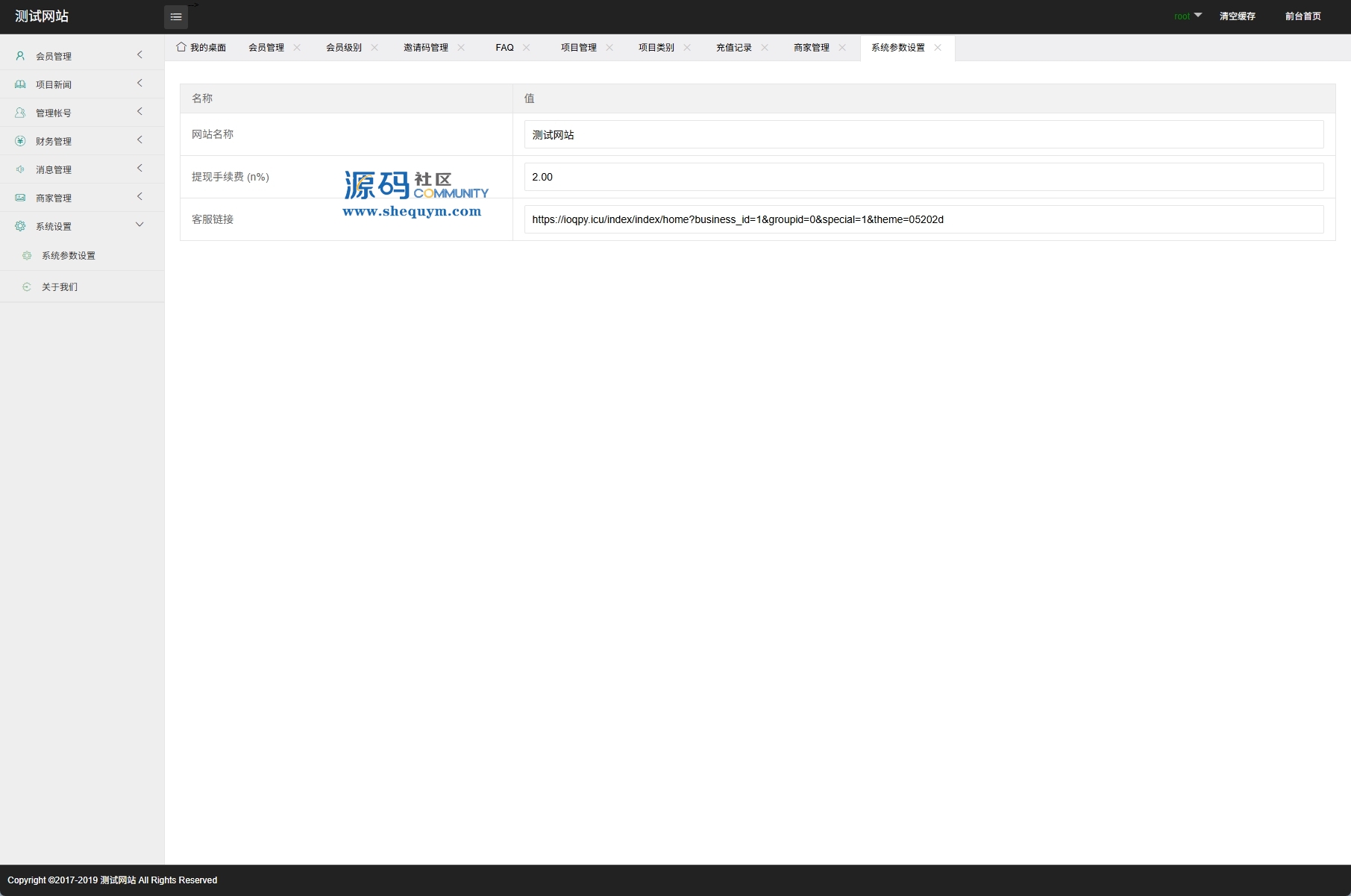The height and width of the screenshot is (896, 1351).
Task: Close the FAQ tab
Action: click(x=527, y=47)
